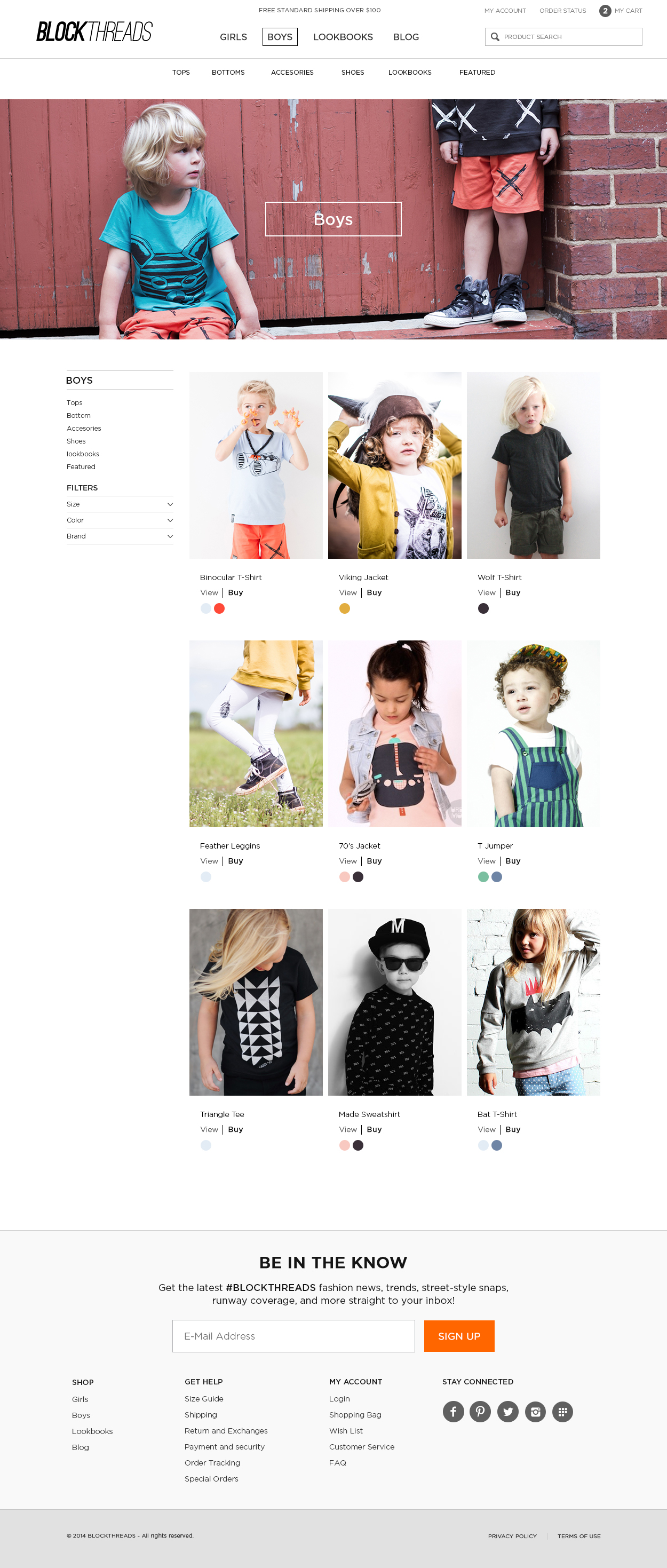Select the red swatch for Binocular T-Shirt

click(x=219, y=608)
